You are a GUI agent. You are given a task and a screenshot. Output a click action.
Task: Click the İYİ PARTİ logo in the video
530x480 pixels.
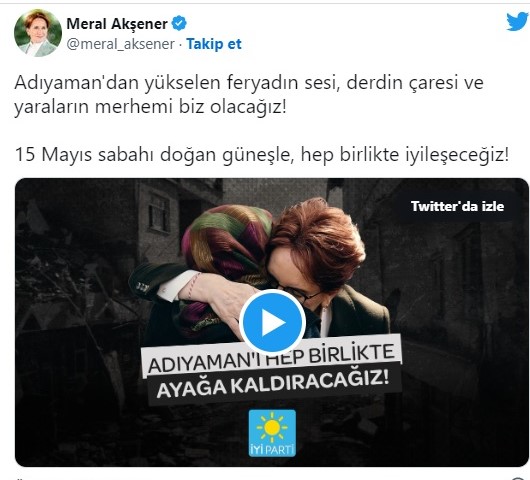click(x=272, y=433)
